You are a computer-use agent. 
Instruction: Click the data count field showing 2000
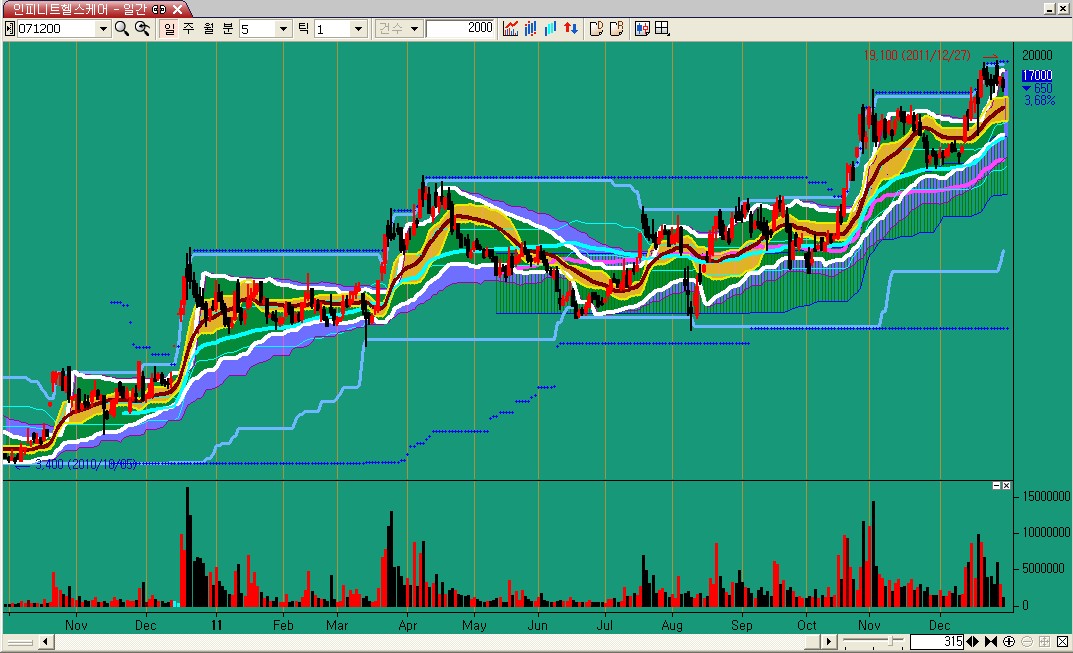tap(460, 29)
